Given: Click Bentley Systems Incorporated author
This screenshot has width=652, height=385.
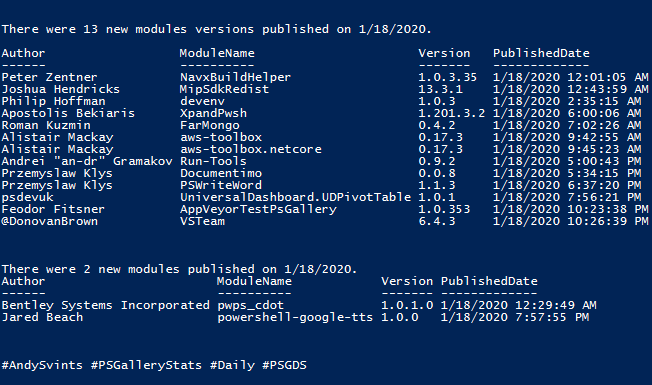Looking at the screenshot, I should click(106, 305).
